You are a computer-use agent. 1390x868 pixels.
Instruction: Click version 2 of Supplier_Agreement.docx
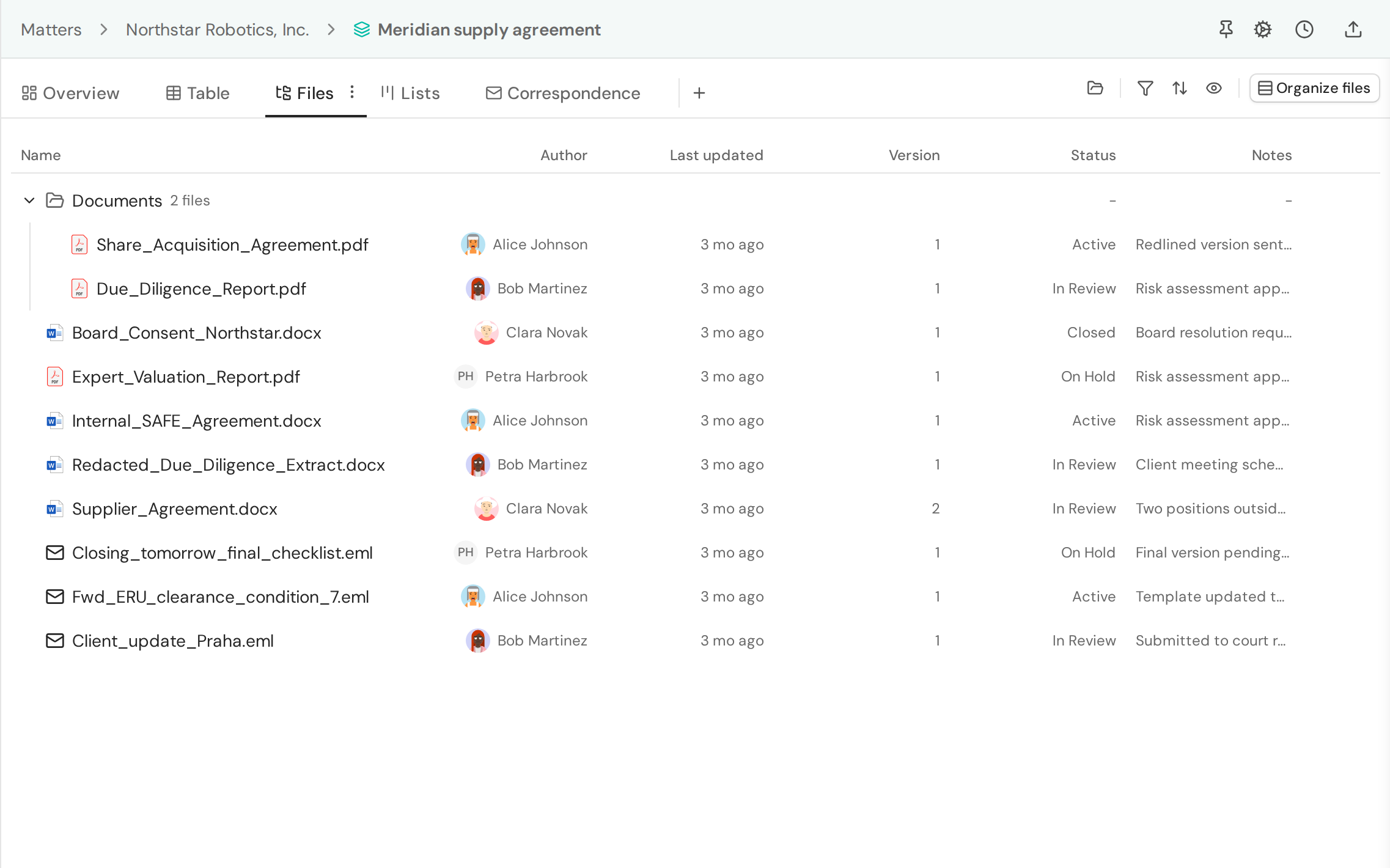[x=936, y=509]
